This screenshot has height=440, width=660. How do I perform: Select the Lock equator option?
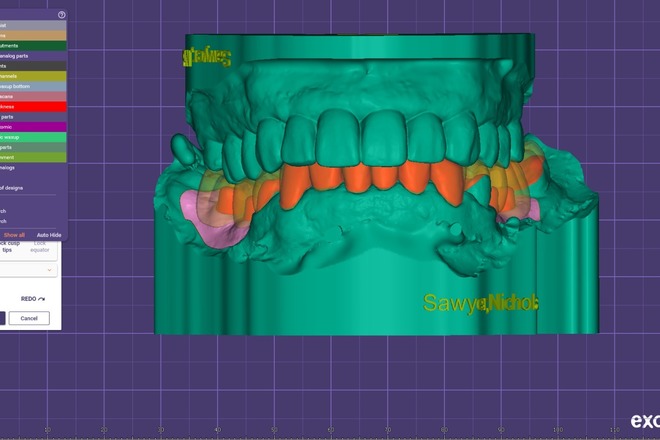40,246
